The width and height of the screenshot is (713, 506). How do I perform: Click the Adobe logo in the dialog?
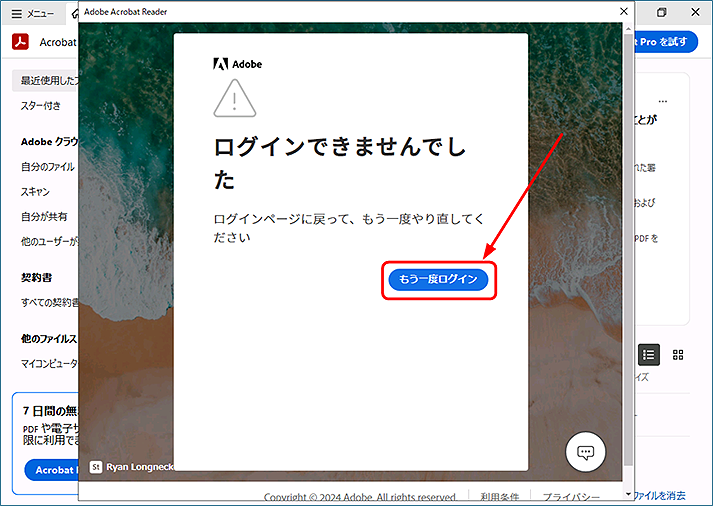point(237,64)
